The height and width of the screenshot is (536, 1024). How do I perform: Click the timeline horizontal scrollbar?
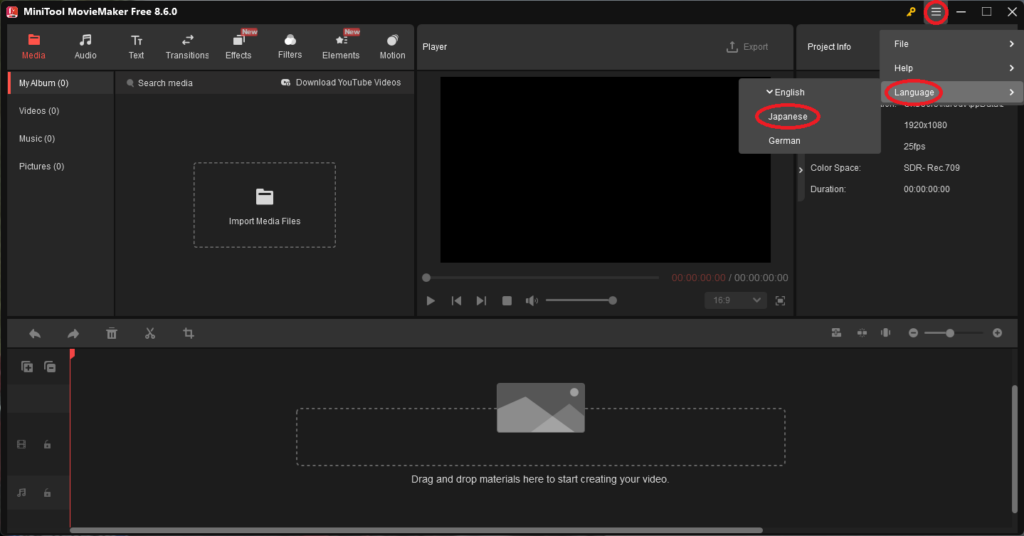416,530
